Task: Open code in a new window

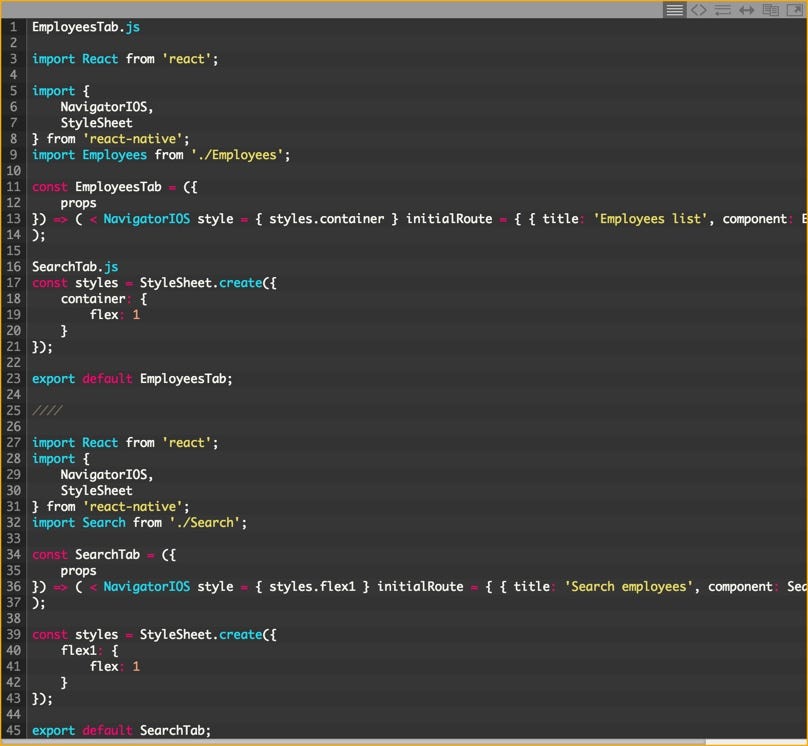Action: click(794, 10)
